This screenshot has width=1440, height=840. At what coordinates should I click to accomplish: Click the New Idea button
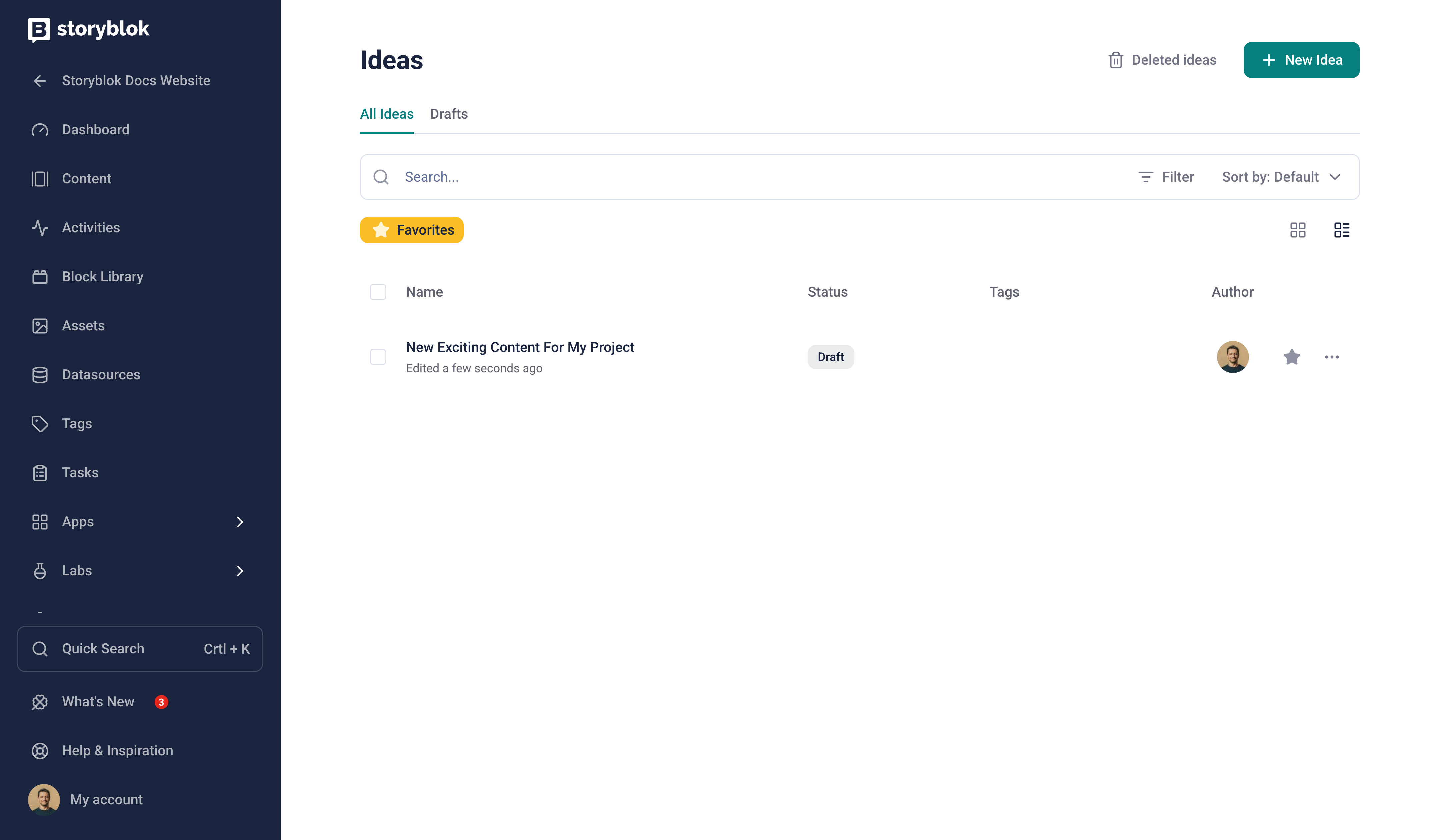click(1301, 60)
